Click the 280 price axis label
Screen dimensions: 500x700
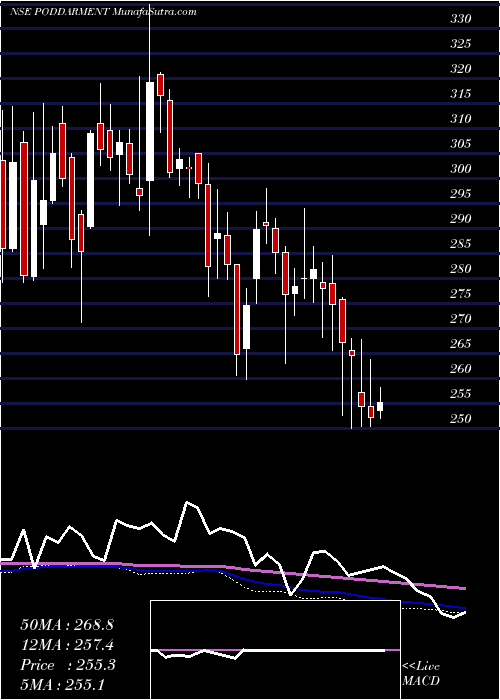[460, 269]
